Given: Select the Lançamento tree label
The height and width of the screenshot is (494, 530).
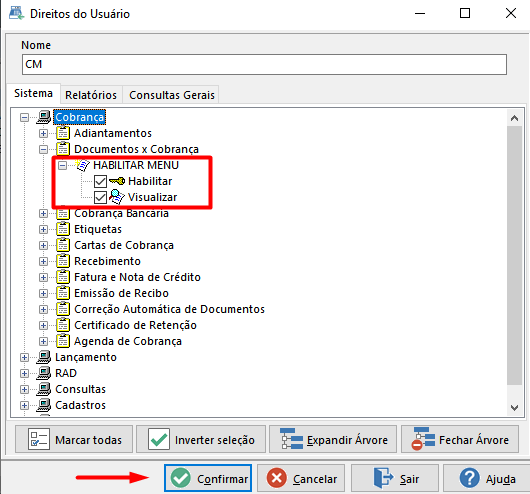Looking at the screenshot, I should [x=86, y=357].
